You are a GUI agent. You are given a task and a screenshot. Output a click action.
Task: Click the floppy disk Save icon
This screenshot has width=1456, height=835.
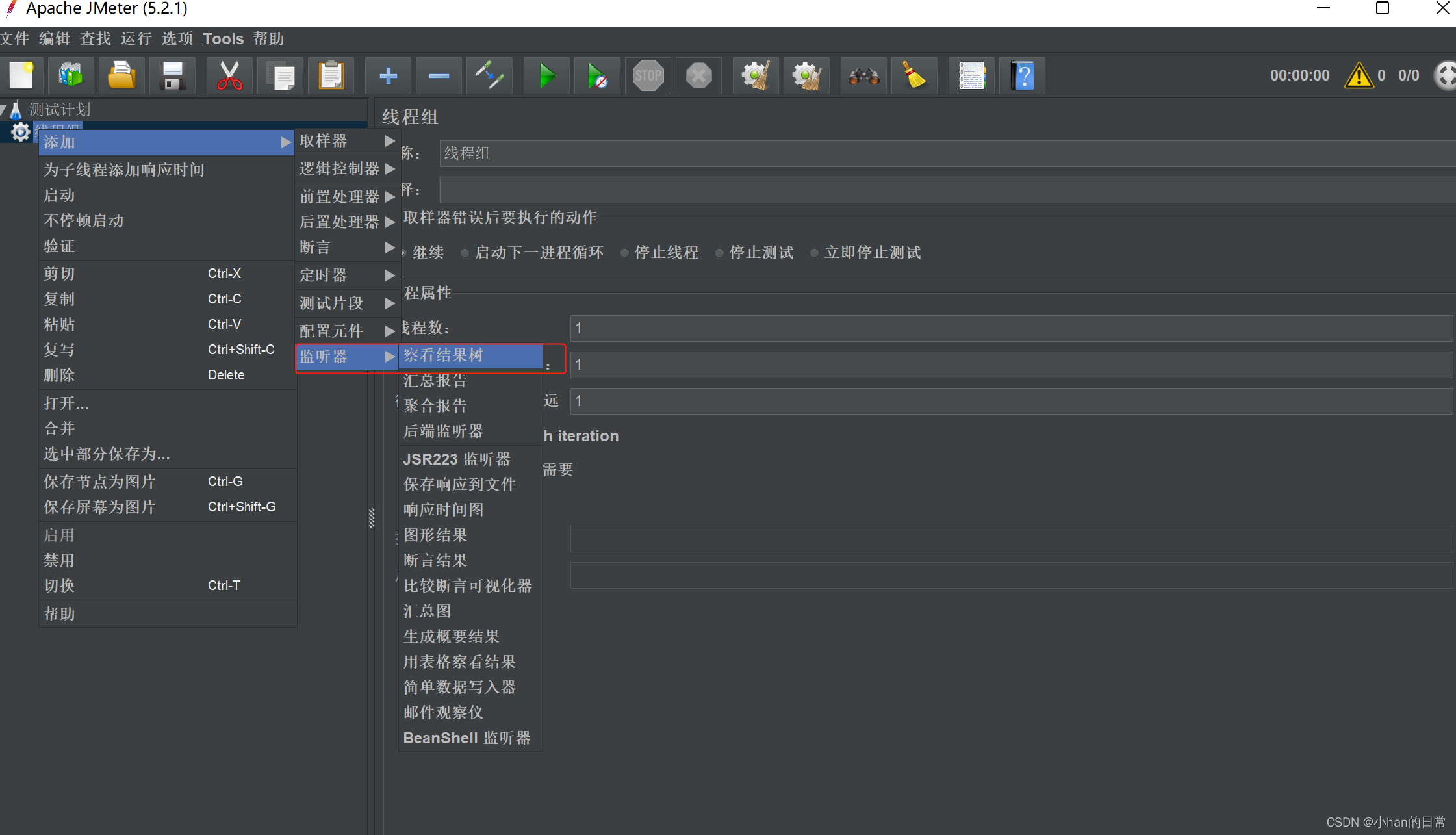point(172,76)
